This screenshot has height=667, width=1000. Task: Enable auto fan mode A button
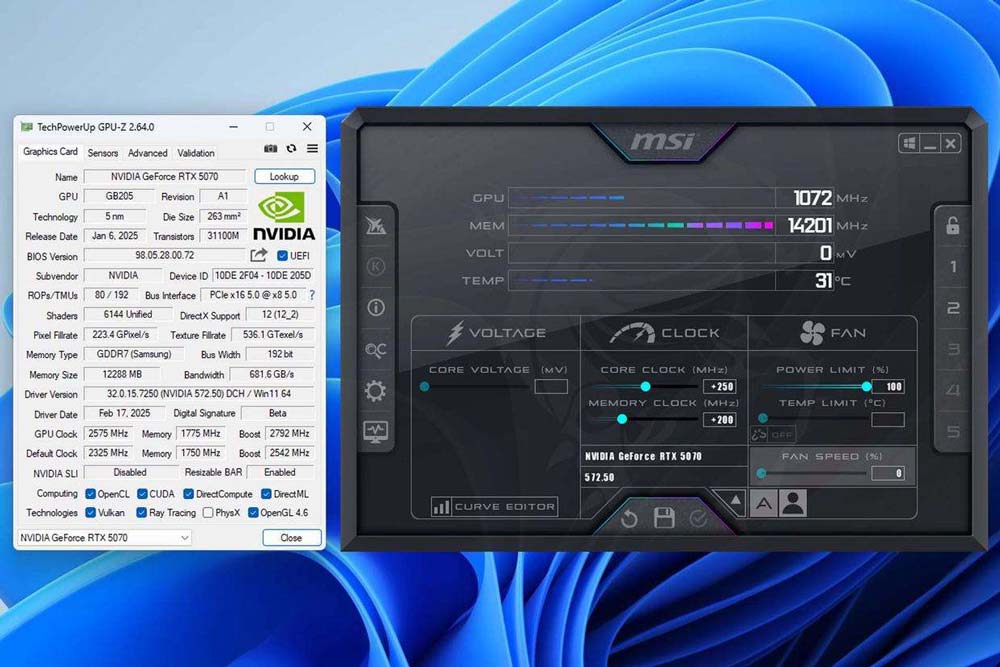(764, 504)
